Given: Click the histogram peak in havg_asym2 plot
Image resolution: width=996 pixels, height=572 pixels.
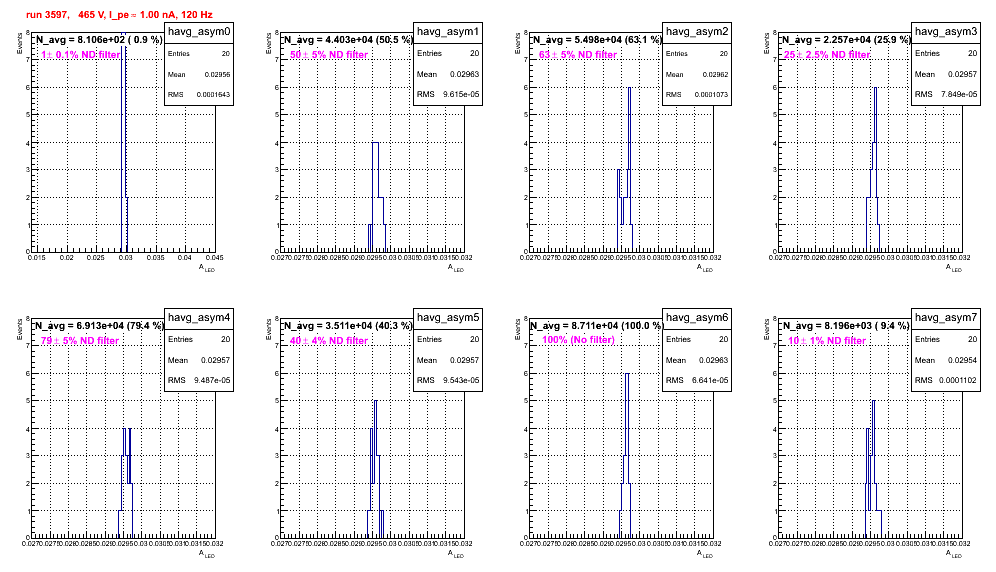Looking at the screenshot, I should pos(629,88).
